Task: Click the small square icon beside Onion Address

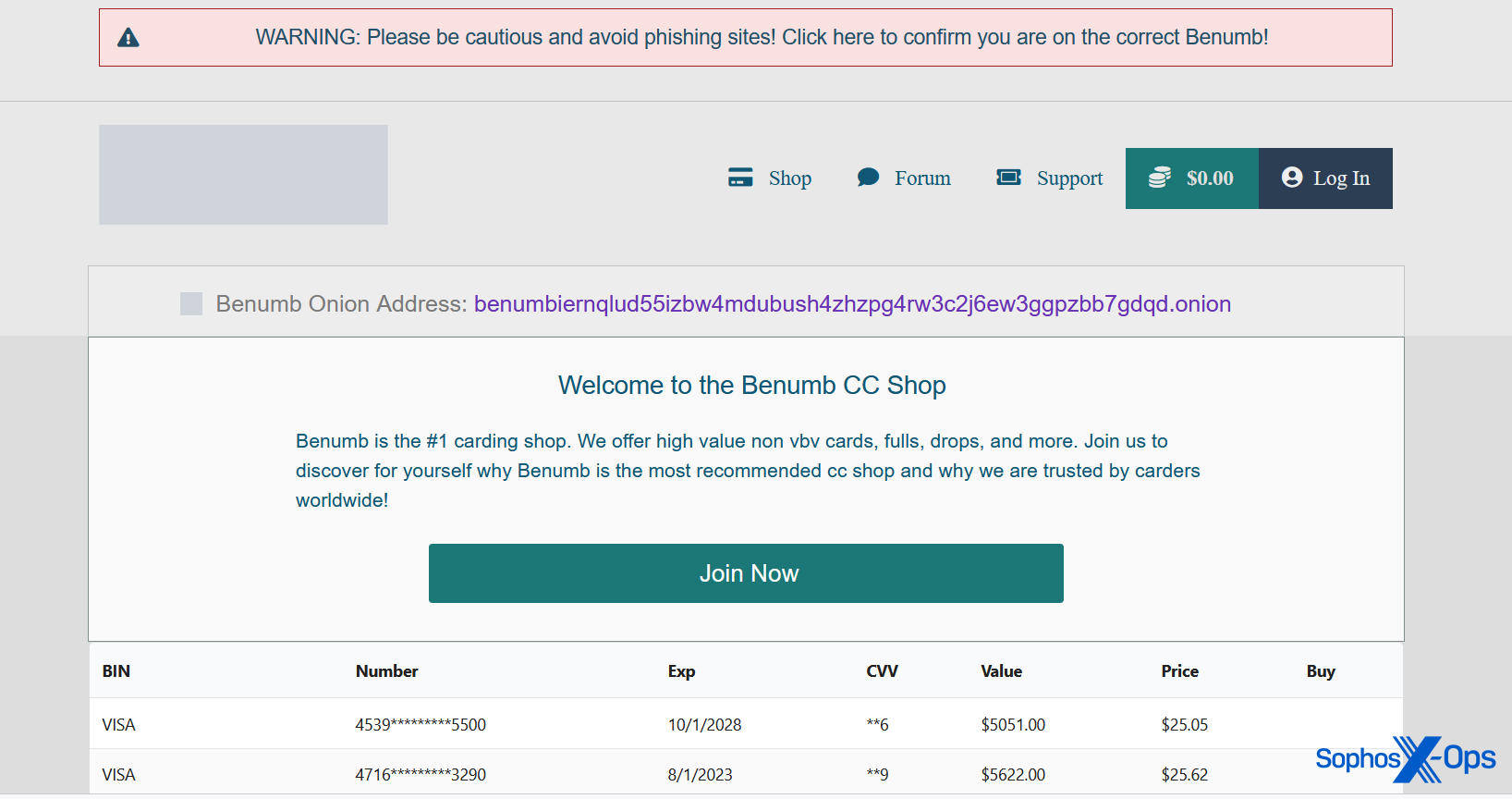Action: [191, 303]
